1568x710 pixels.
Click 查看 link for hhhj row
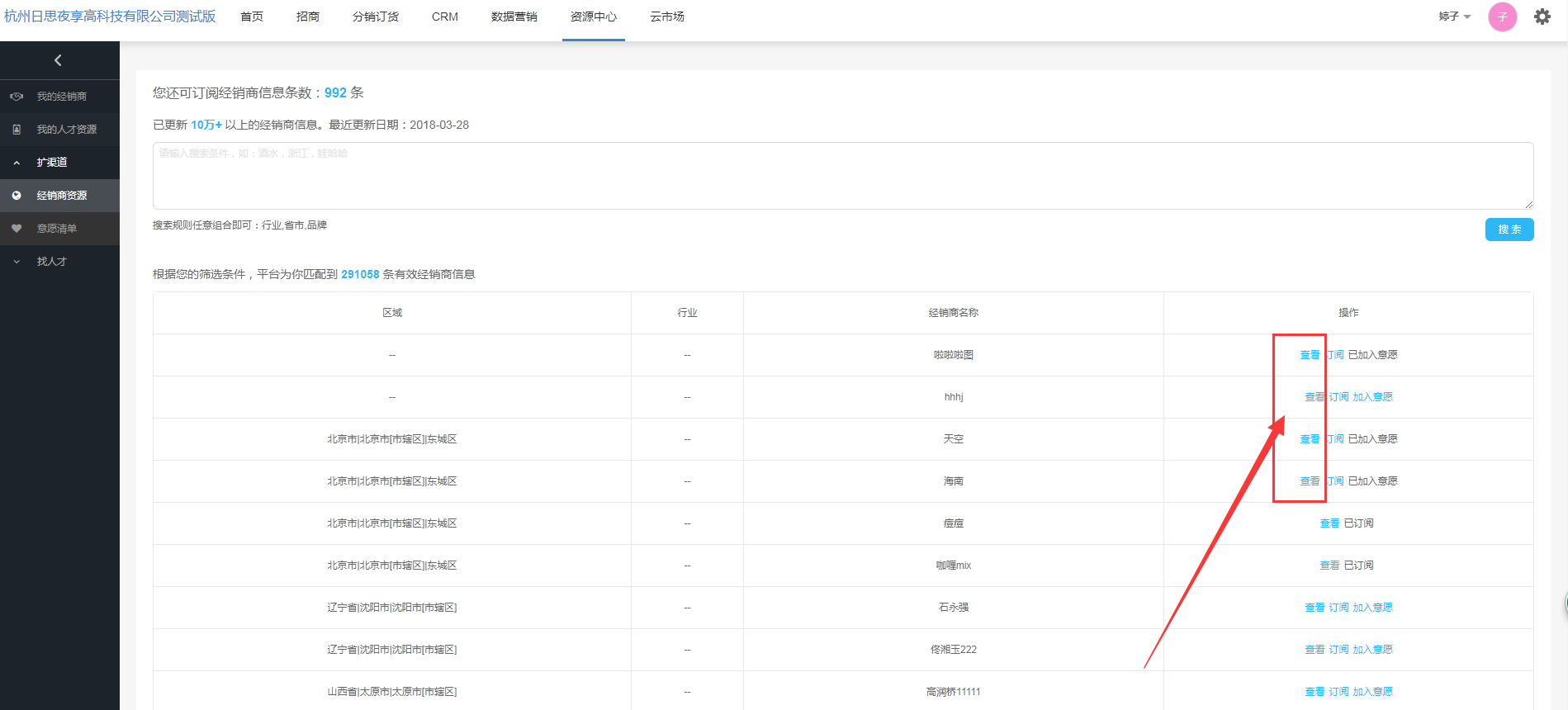(1314, 397)
